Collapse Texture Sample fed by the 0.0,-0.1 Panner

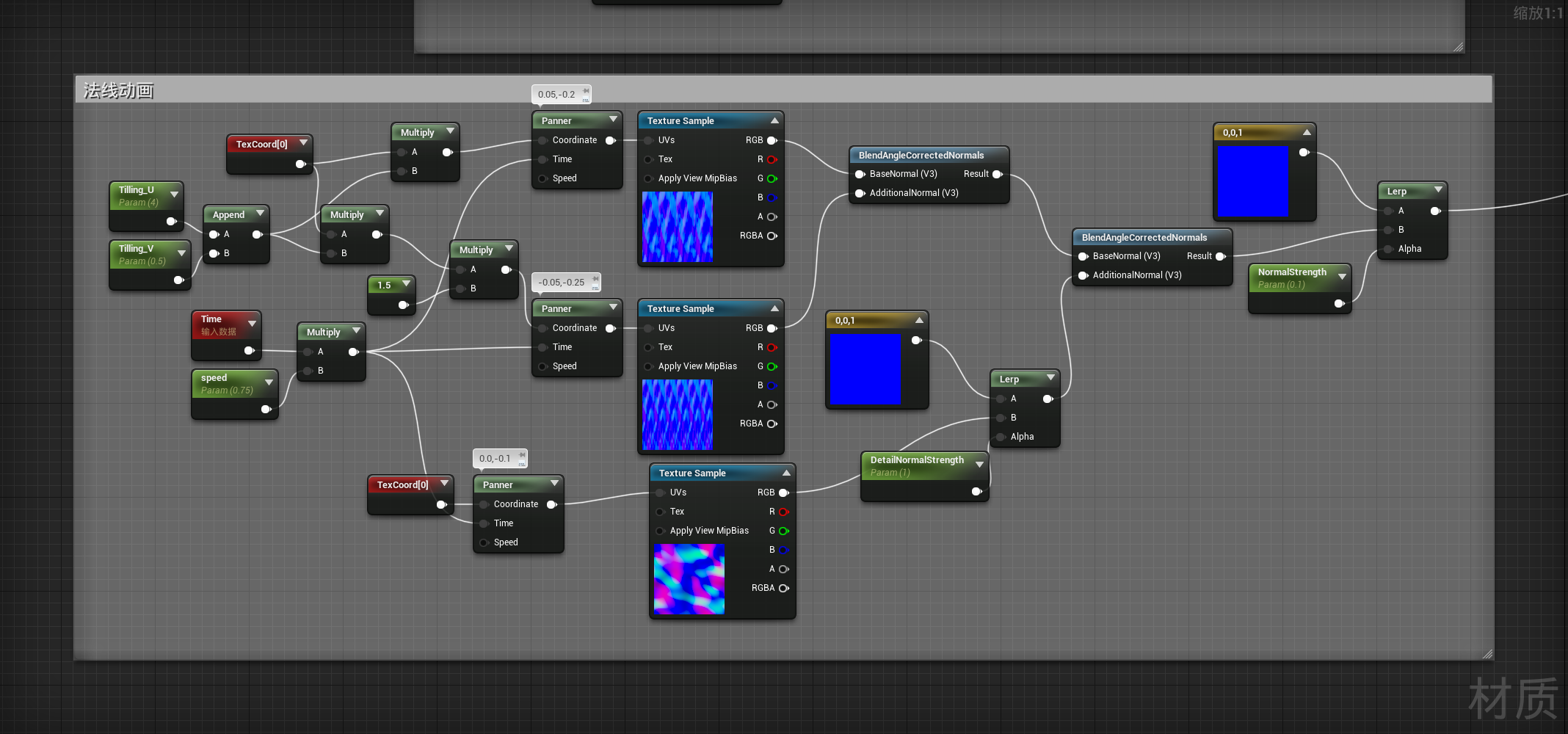(x=786, y=473)
